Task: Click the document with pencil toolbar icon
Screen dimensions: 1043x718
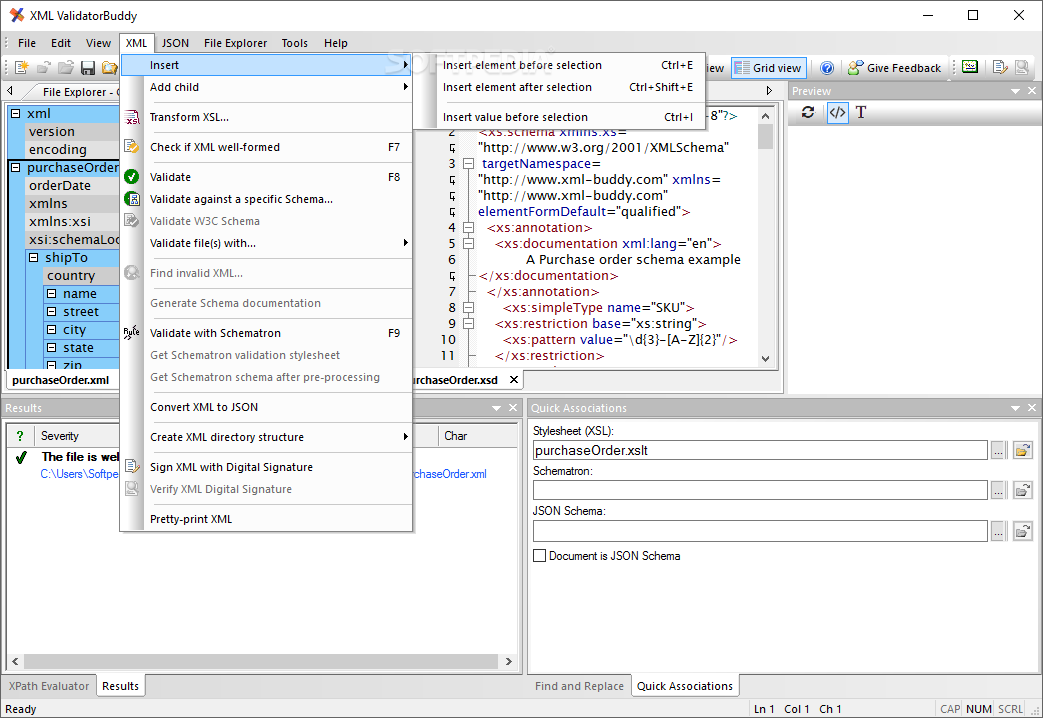Action: (x=999, y=67)
